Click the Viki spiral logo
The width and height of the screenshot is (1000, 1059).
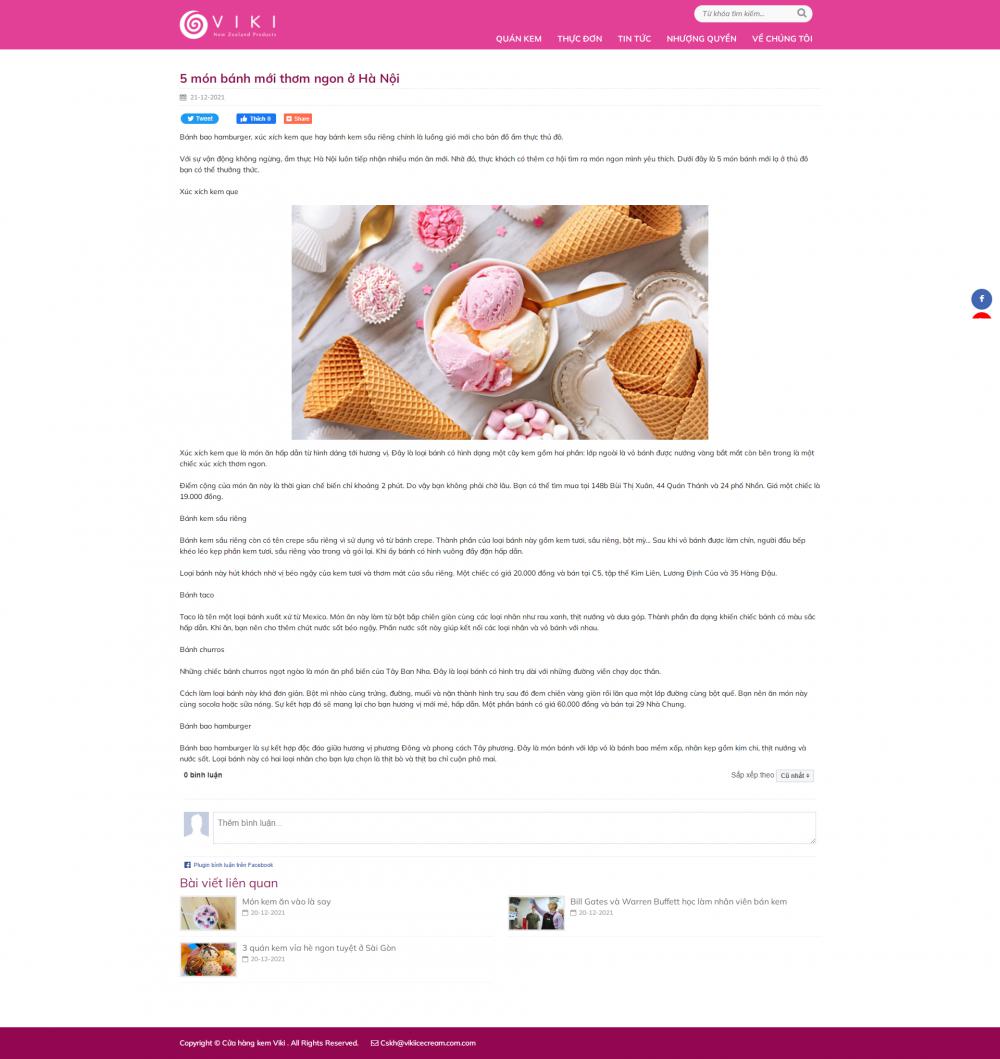[x=194, y=25]
